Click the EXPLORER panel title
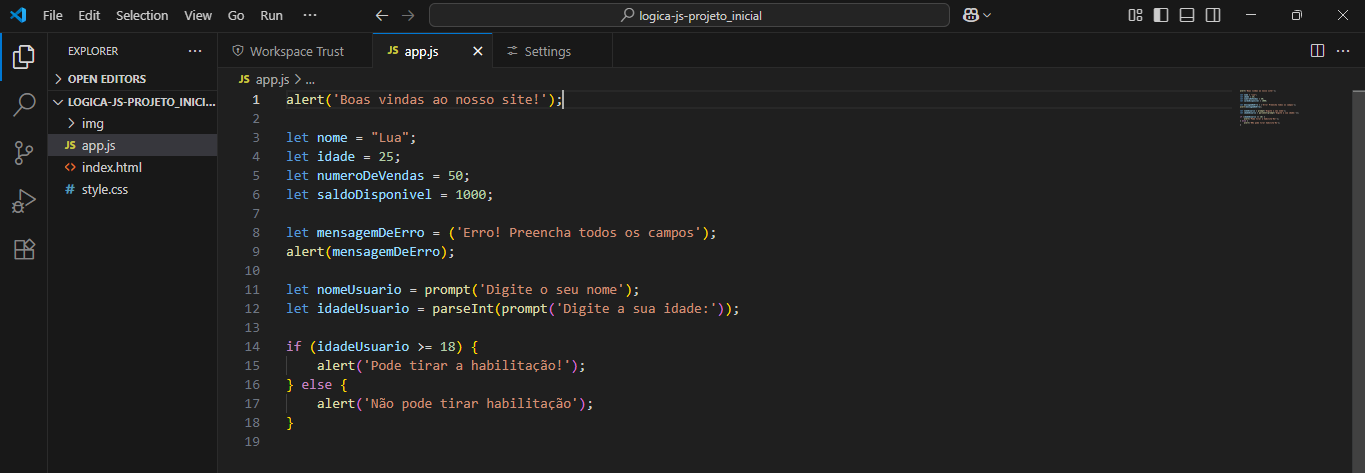The height and width of the screenshot is (473, 1365). [x=93, y=51]
